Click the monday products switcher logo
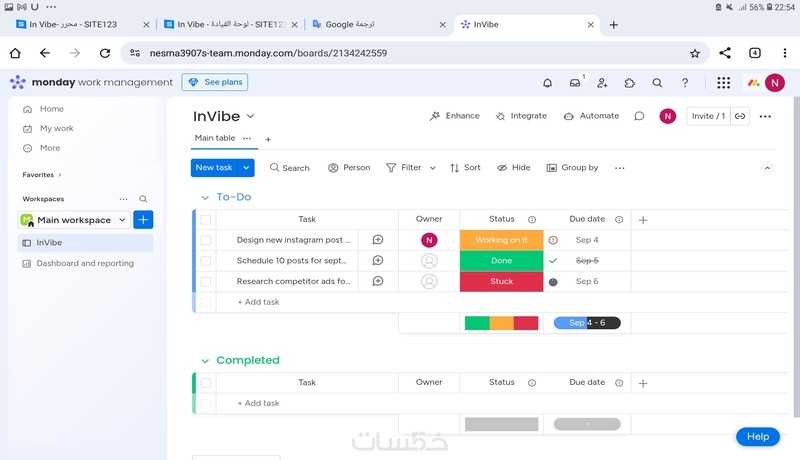This screenshot has width=800, height=460. pos(754,83)
